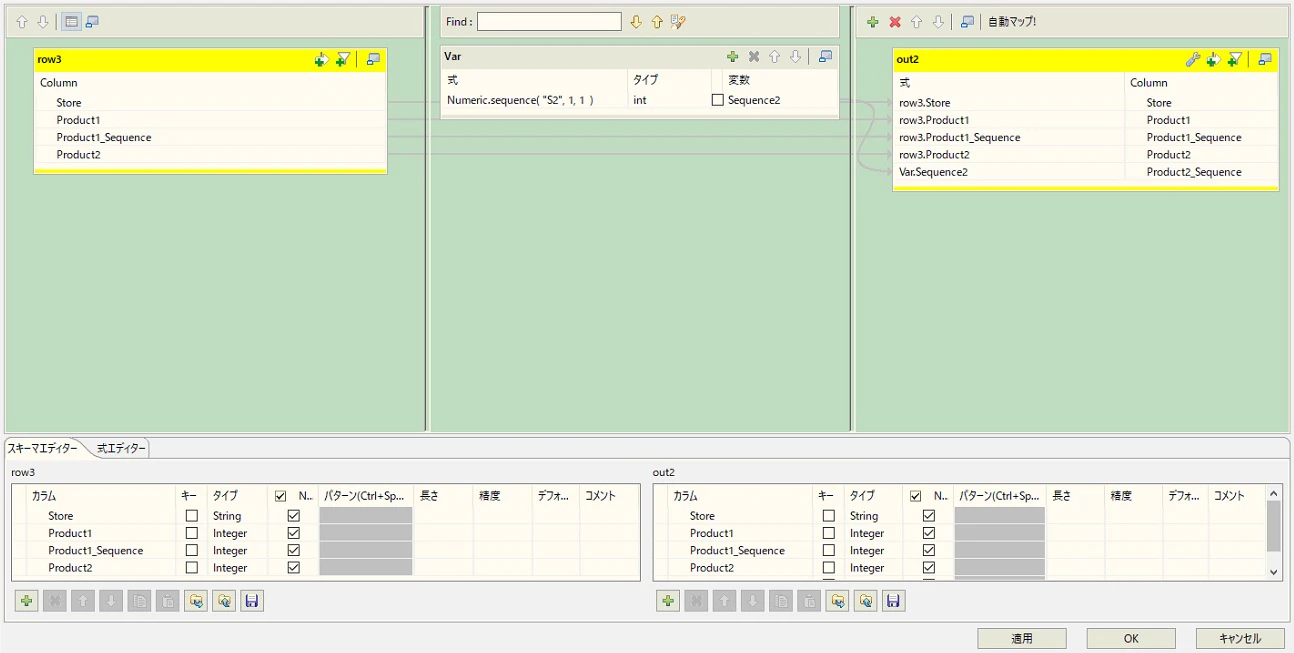1294x653 pixels.
Task: Click the out2 schema scrollbar thumb
Action: coord(1273,526)
